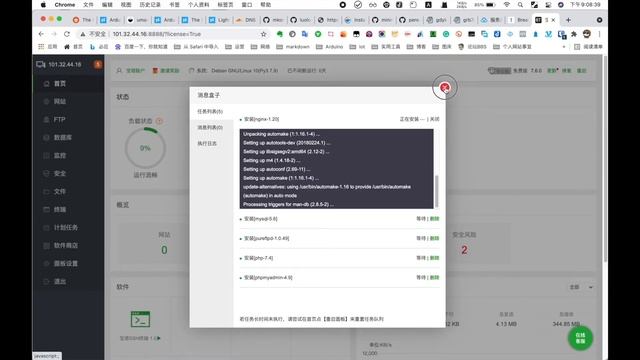Switch to the DNS browser tab
The image size is (640, 360).
246,20
